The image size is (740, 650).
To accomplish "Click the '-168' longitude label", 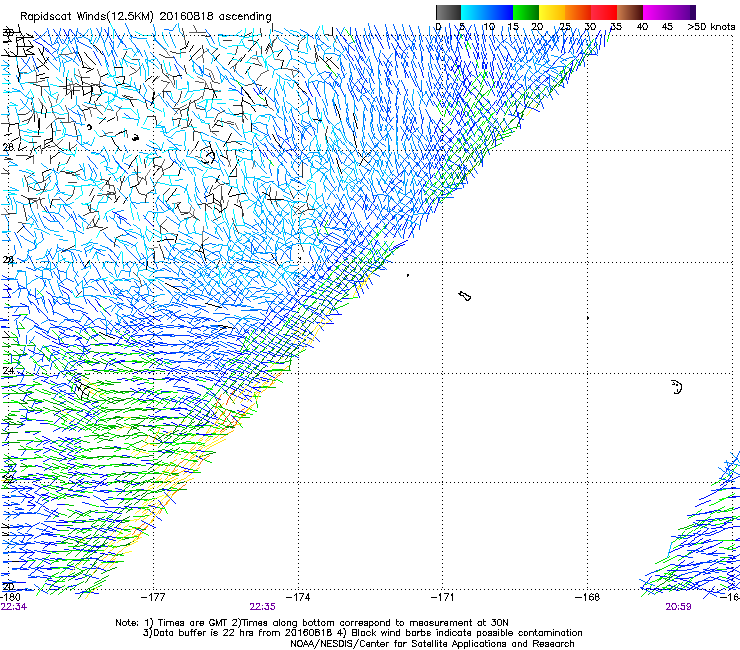I will 588,597.
